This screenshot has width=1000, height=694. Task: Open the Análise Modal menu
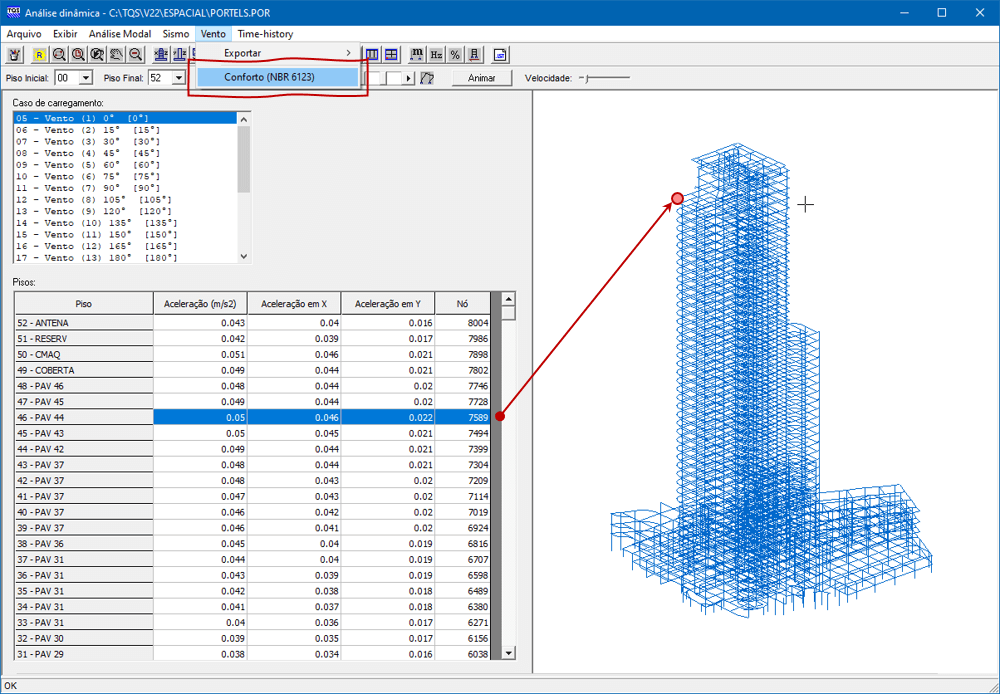tap(120, 34)
